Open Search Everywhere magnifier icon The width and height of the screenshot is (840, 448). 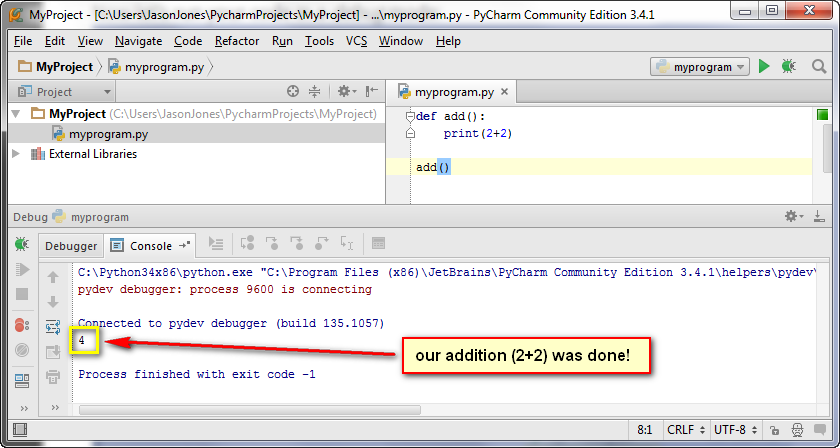819,66
